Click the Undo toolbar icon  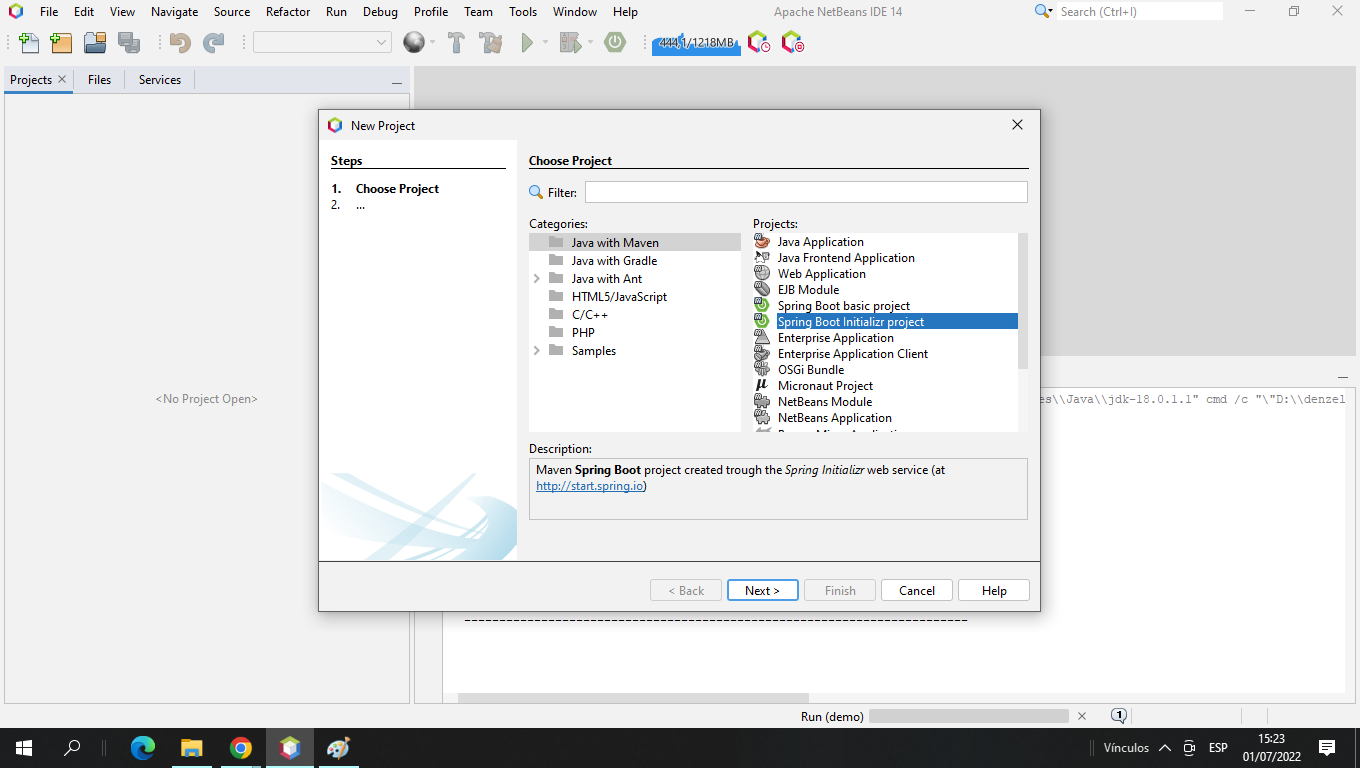[x=180, y=43]
